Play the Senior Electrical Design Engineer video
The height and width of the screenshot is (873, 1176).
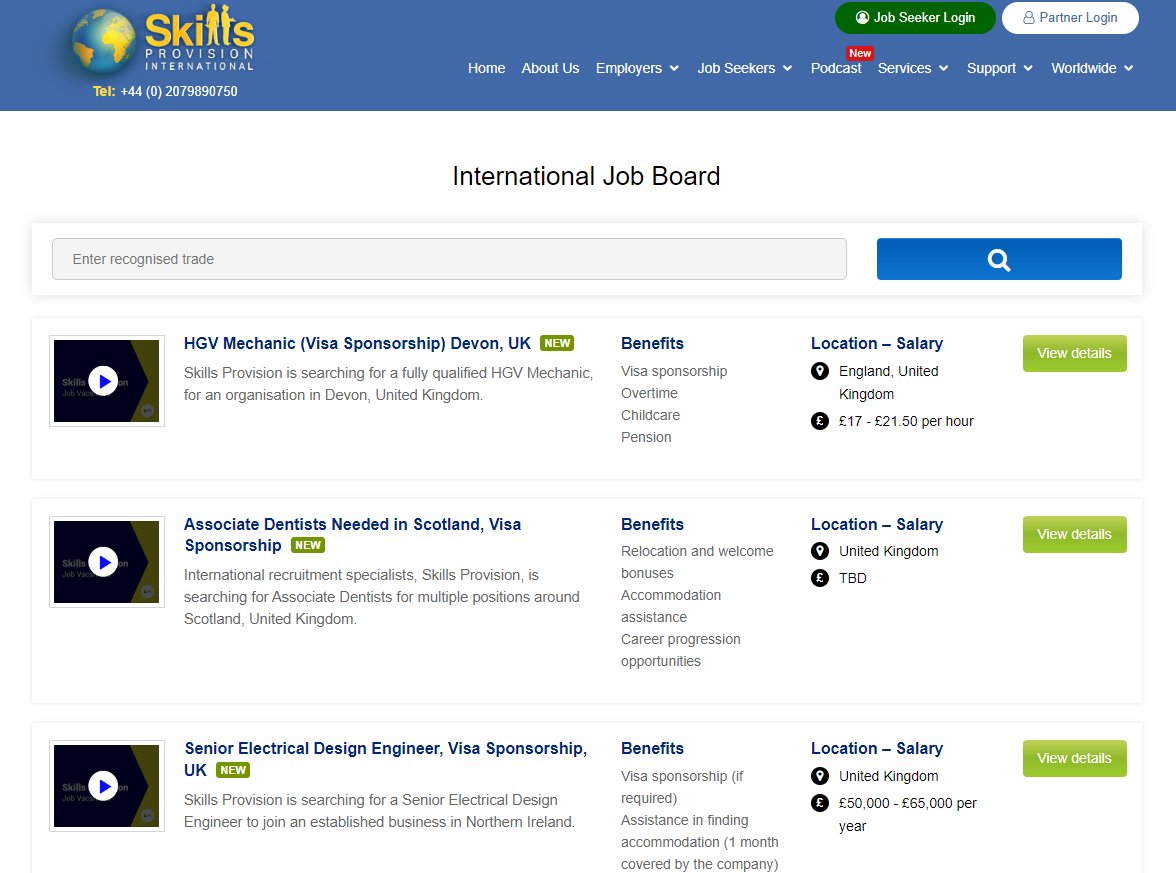tap(104, 785)
